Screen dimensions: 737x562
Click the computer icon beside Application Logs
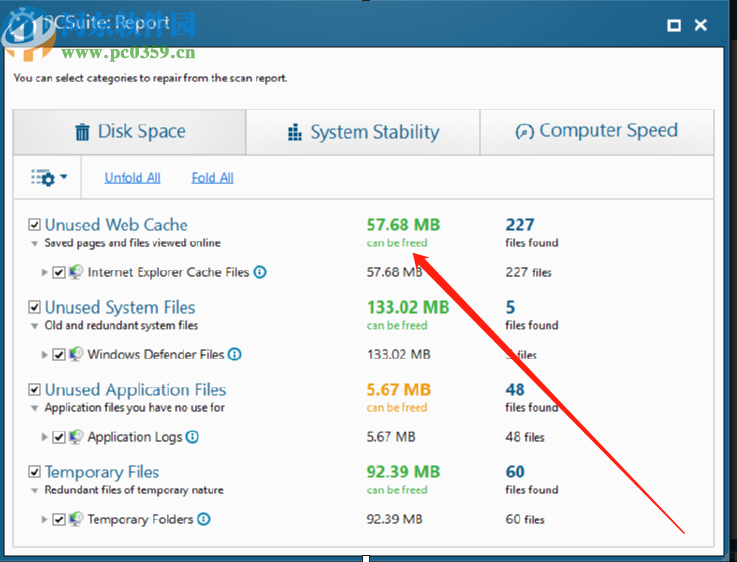click(x=76, y=437)
